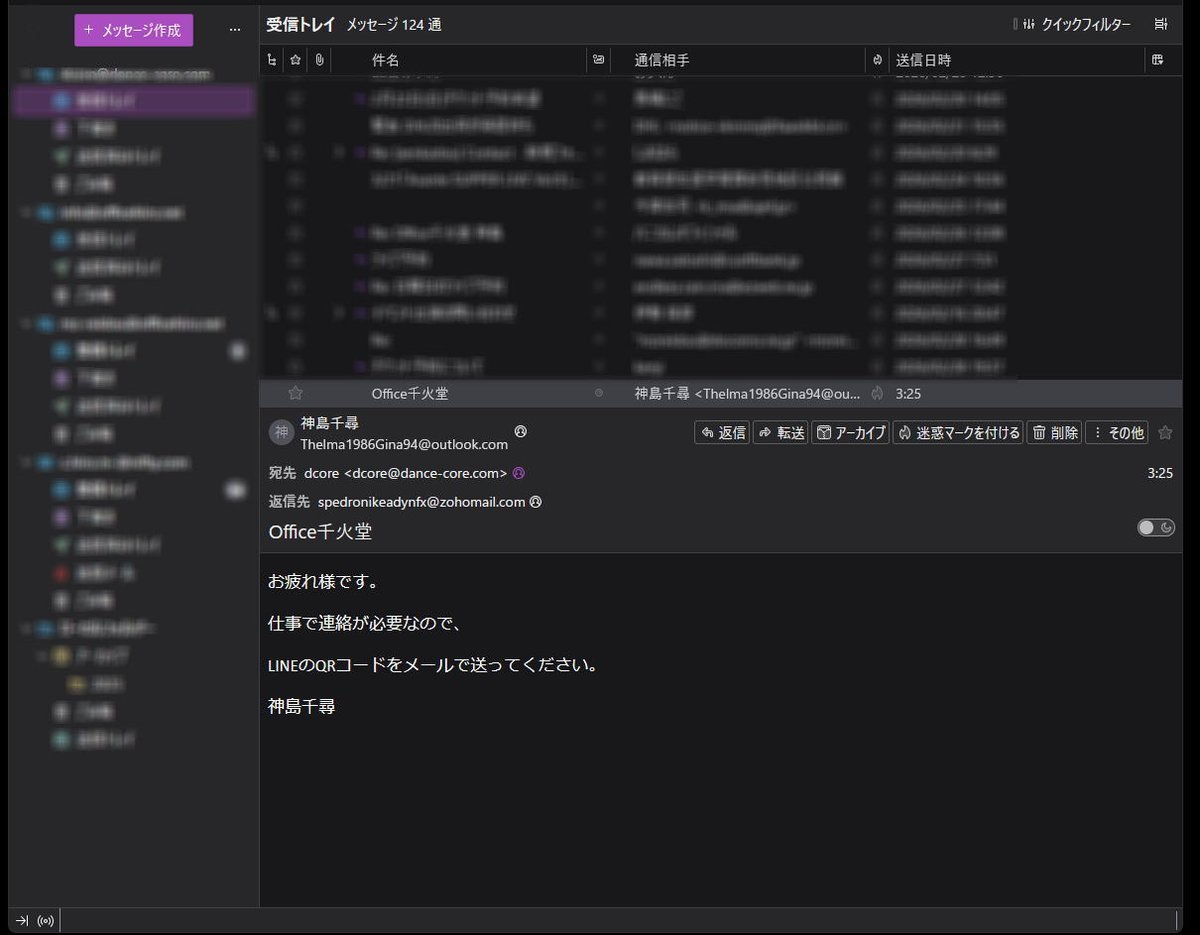Viewport: 1200px width, 935px height.
Task: Click body text お疲れ様です。
Action: tap(323, 581)
